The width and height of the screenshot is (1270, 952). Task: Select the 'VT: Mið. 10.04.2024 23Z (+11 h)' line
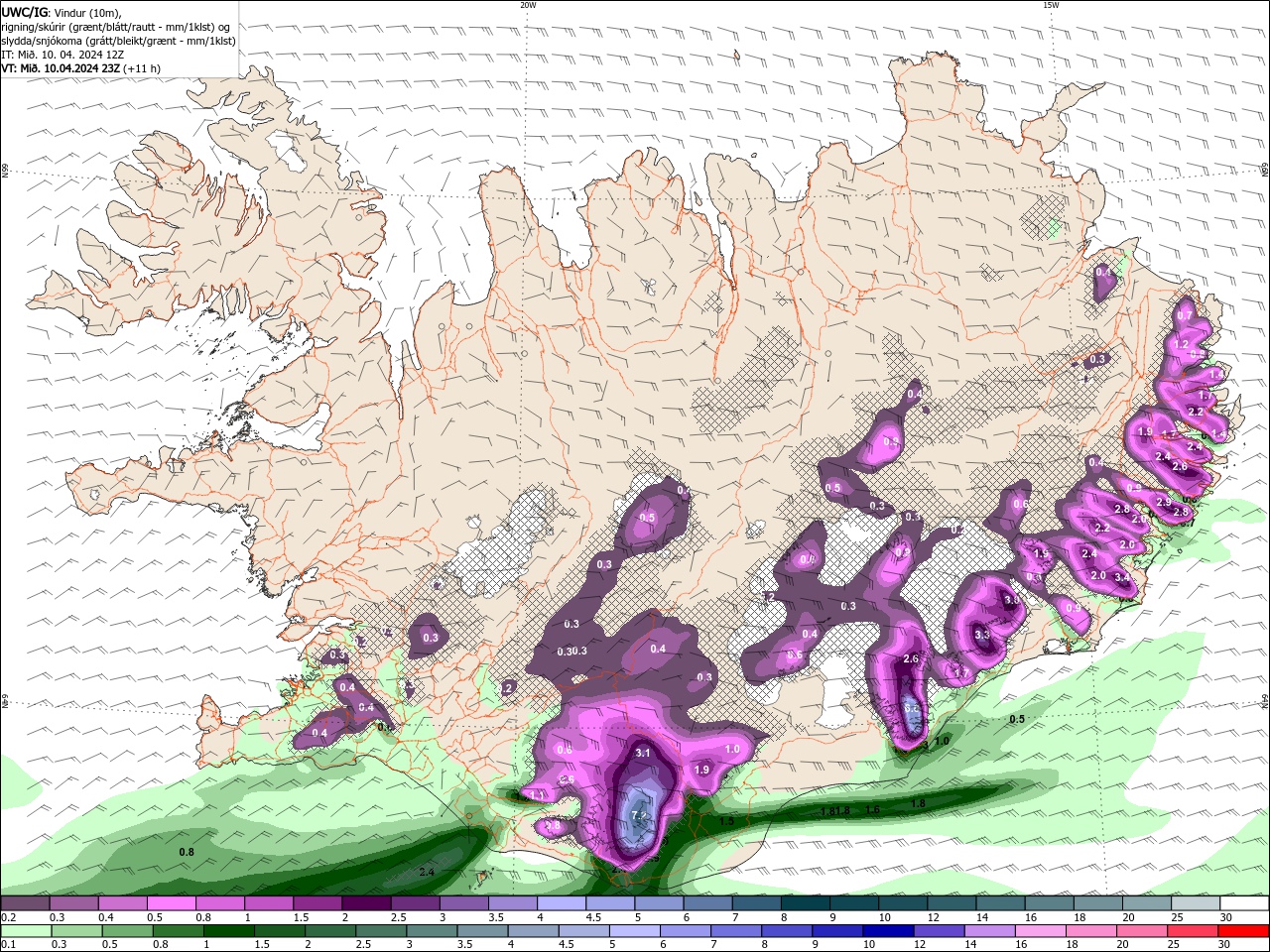pos(81,68)
